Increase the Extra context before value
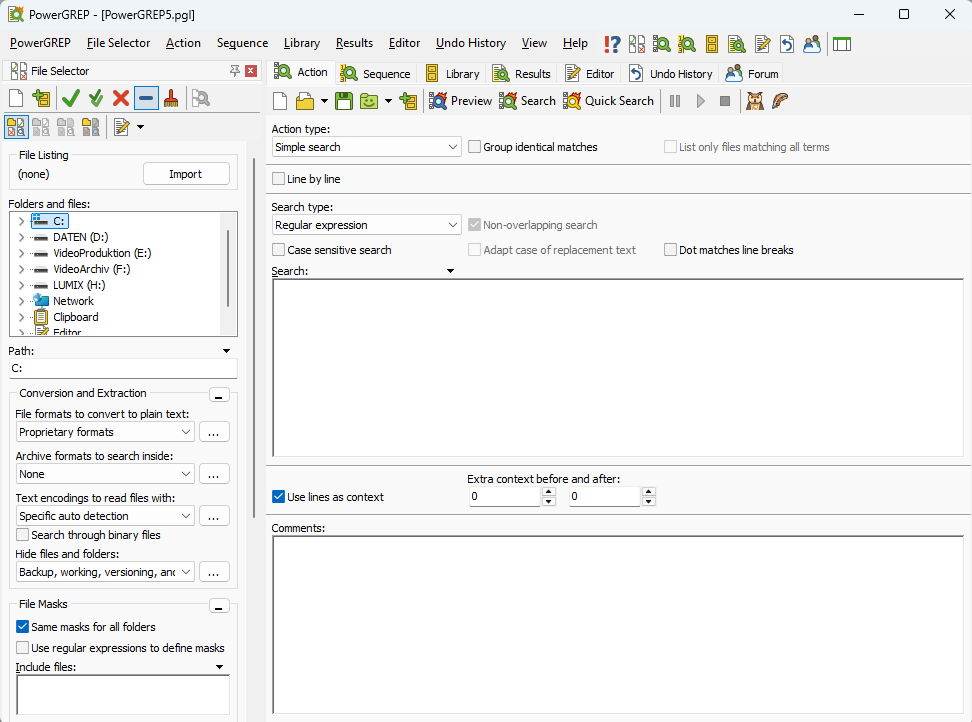 (x=548, y=491)
